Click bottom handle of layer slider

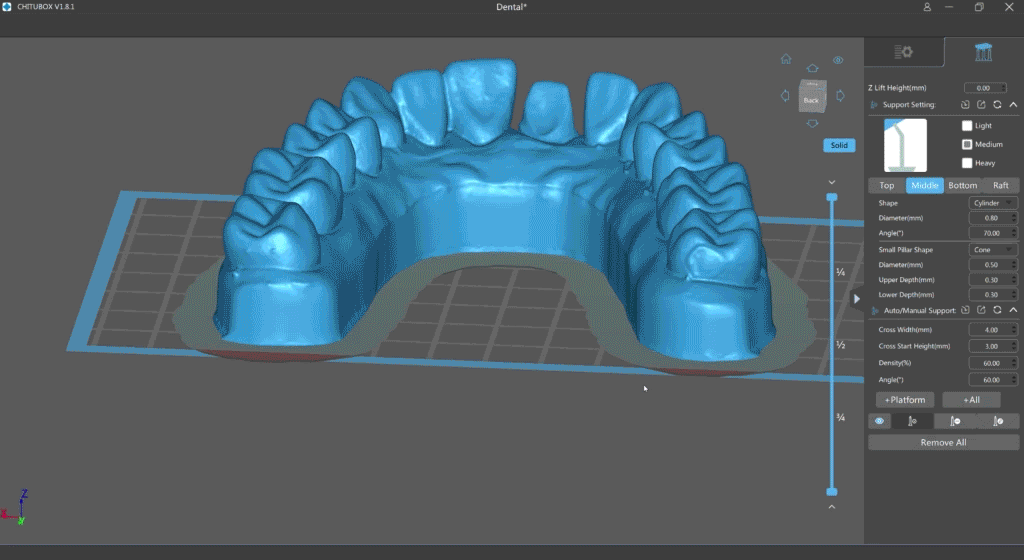831,491
